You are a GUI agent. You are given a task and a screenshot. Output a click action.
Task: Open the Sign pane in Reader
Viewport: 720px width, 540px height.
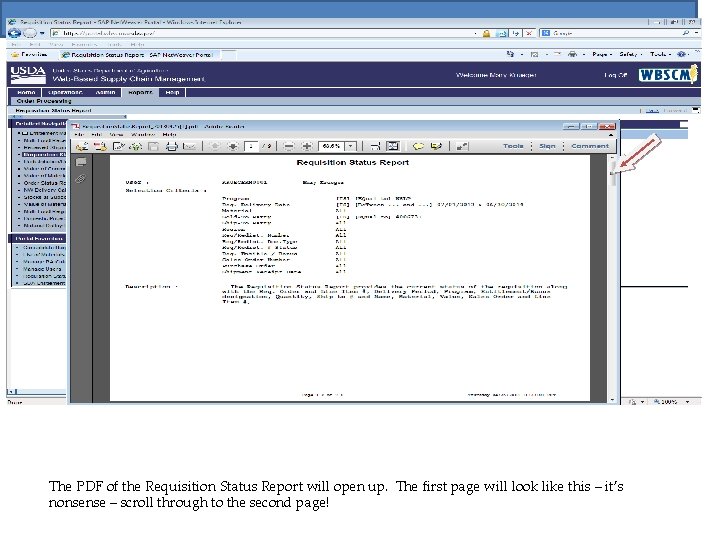point(547,146)
